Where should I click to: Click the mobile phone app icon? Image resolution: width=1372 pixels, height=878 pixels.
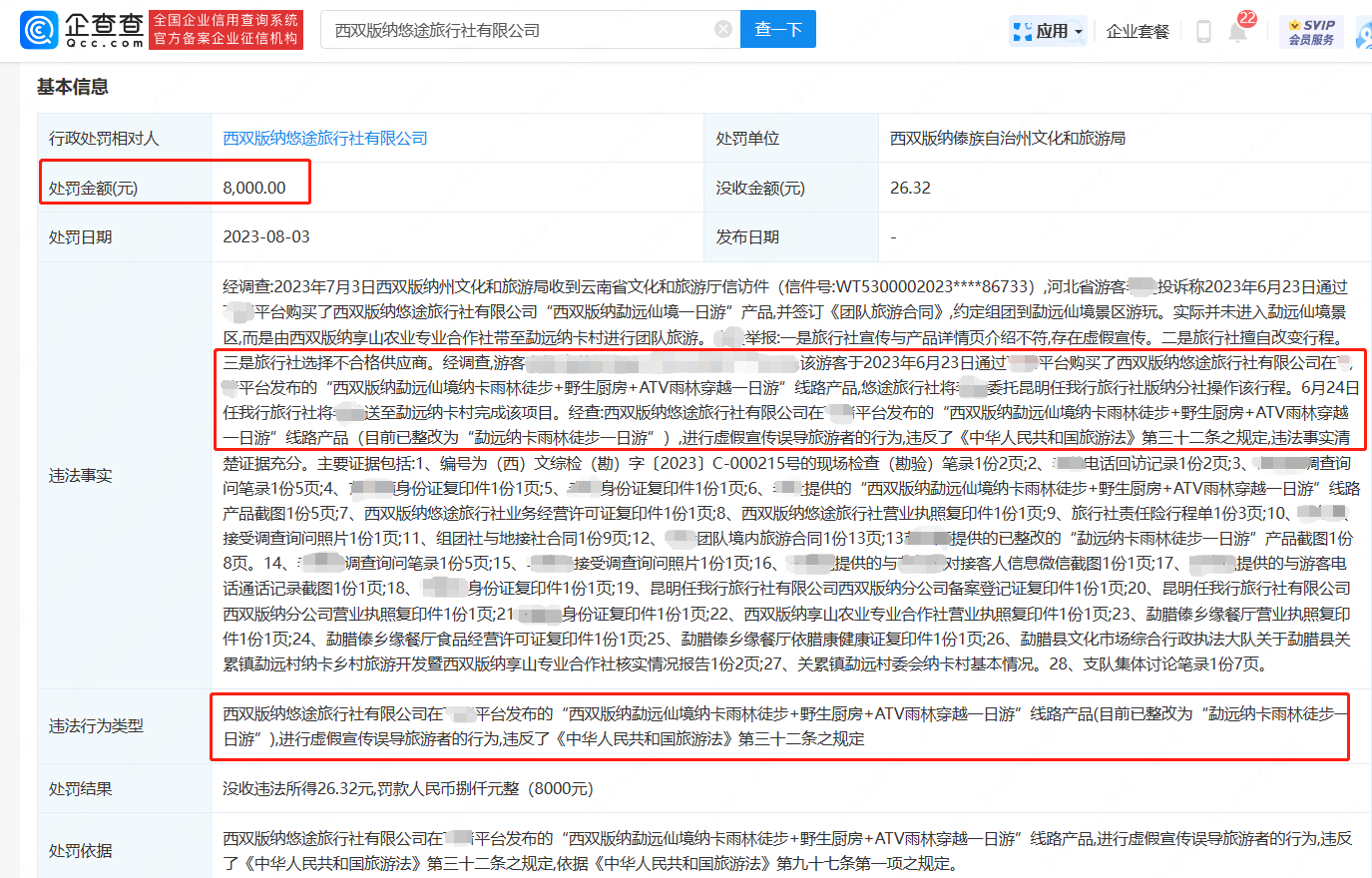point(1203,31)
